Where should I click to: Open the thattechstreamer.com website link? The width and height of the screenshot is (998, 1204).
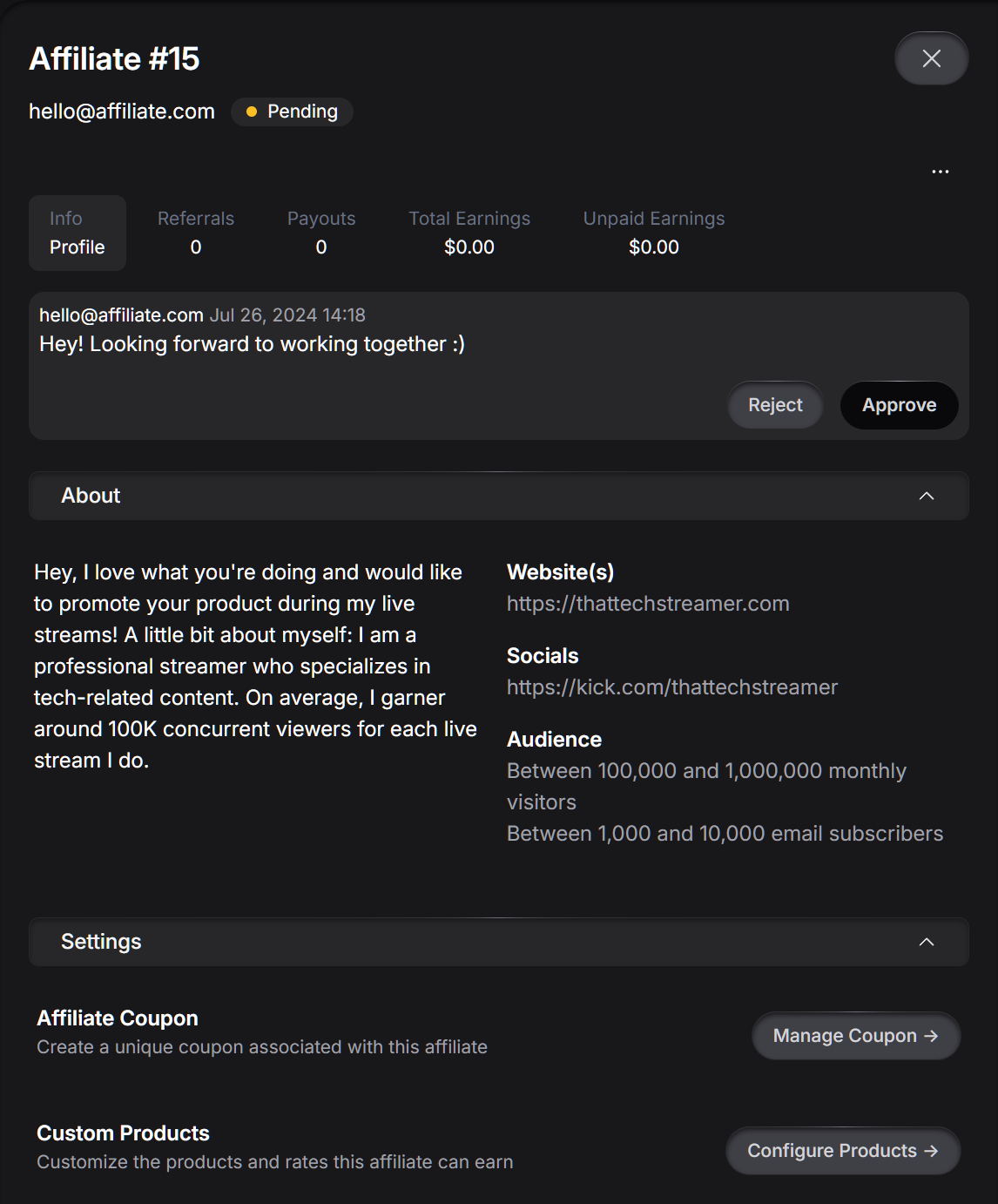[x=648, y=604]
